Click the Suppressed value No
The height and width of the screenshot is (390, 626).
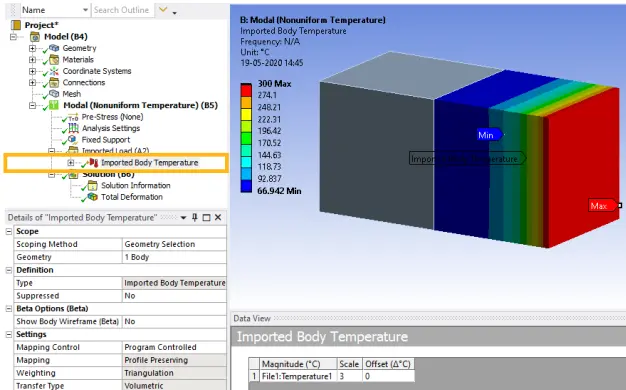(x=174, y=296)
